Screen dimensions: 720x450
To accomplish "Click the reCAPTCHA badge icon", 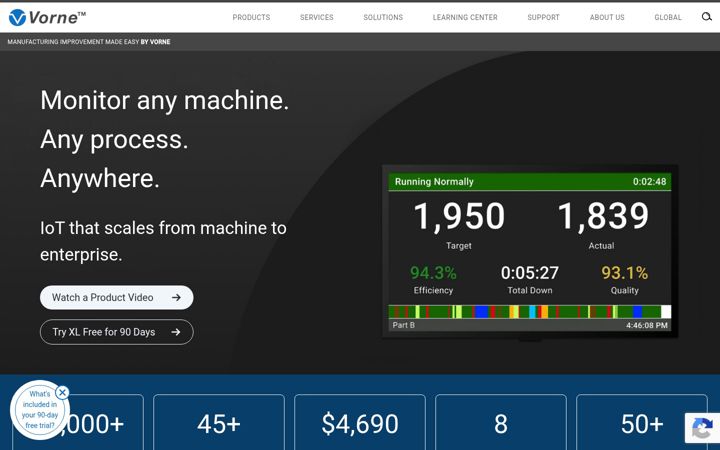I will pos(702,428).
